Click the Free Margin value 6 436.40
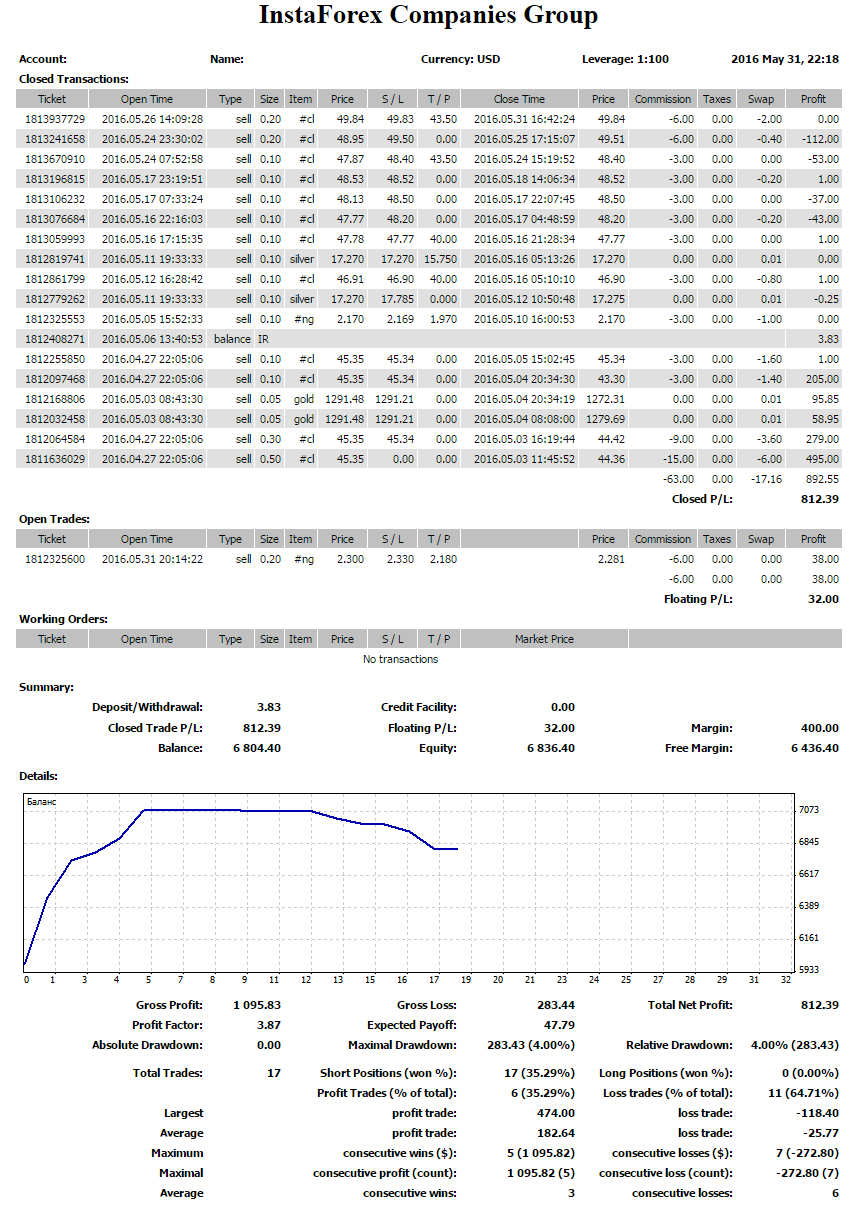Viewport: 855px width, 1212px height. [815, 747]
